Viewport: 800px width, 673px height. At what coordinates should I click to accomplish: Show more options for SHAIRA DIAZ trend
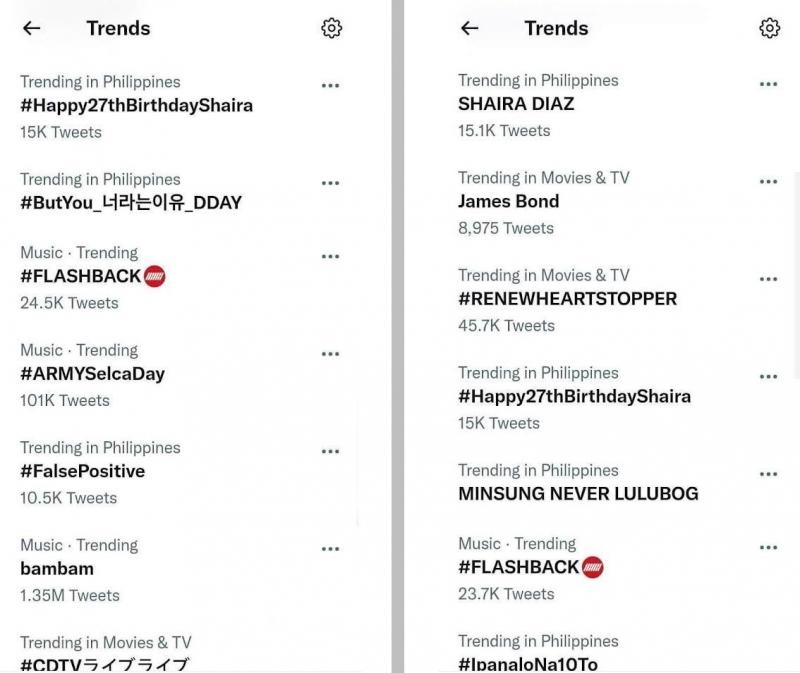point(768,84)
